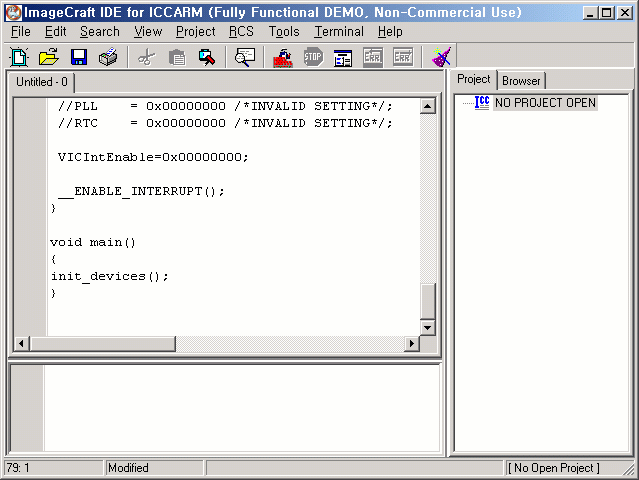Click editor horizontal scrollbar right arrow
The image size is (639, 480).
coord(412,344)
